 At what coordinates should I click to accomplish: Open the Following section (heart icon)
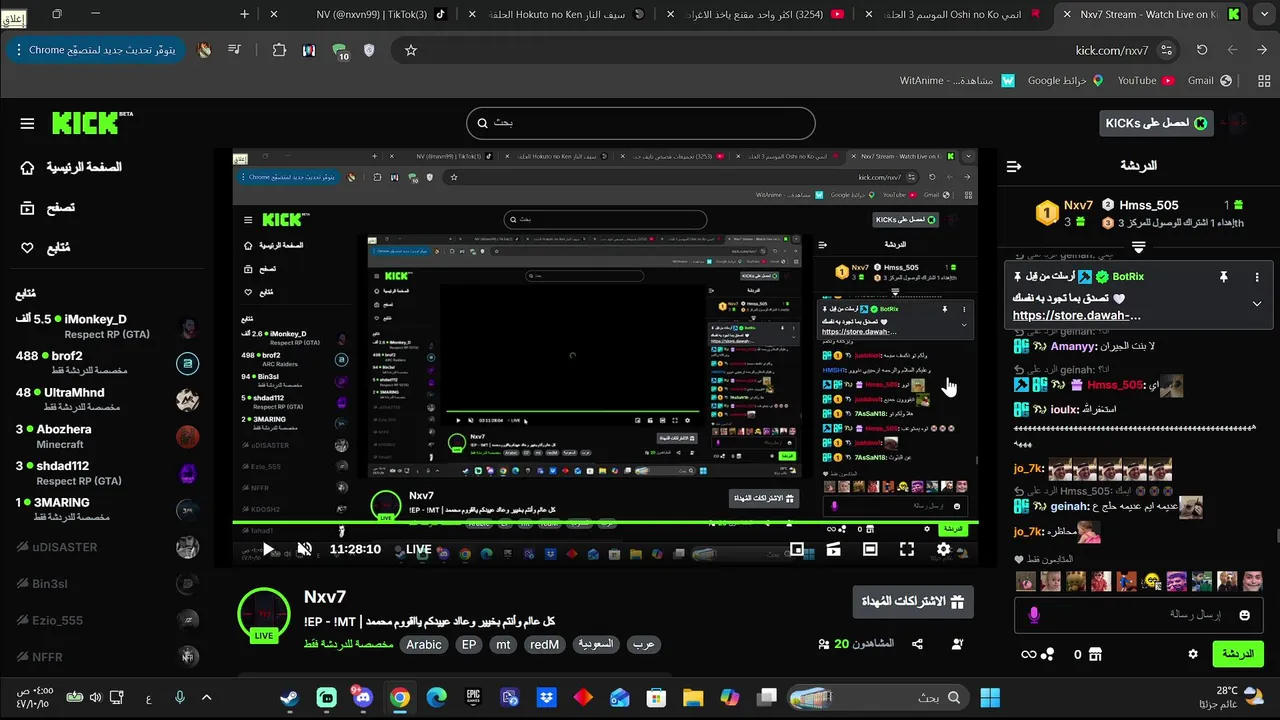46,248
